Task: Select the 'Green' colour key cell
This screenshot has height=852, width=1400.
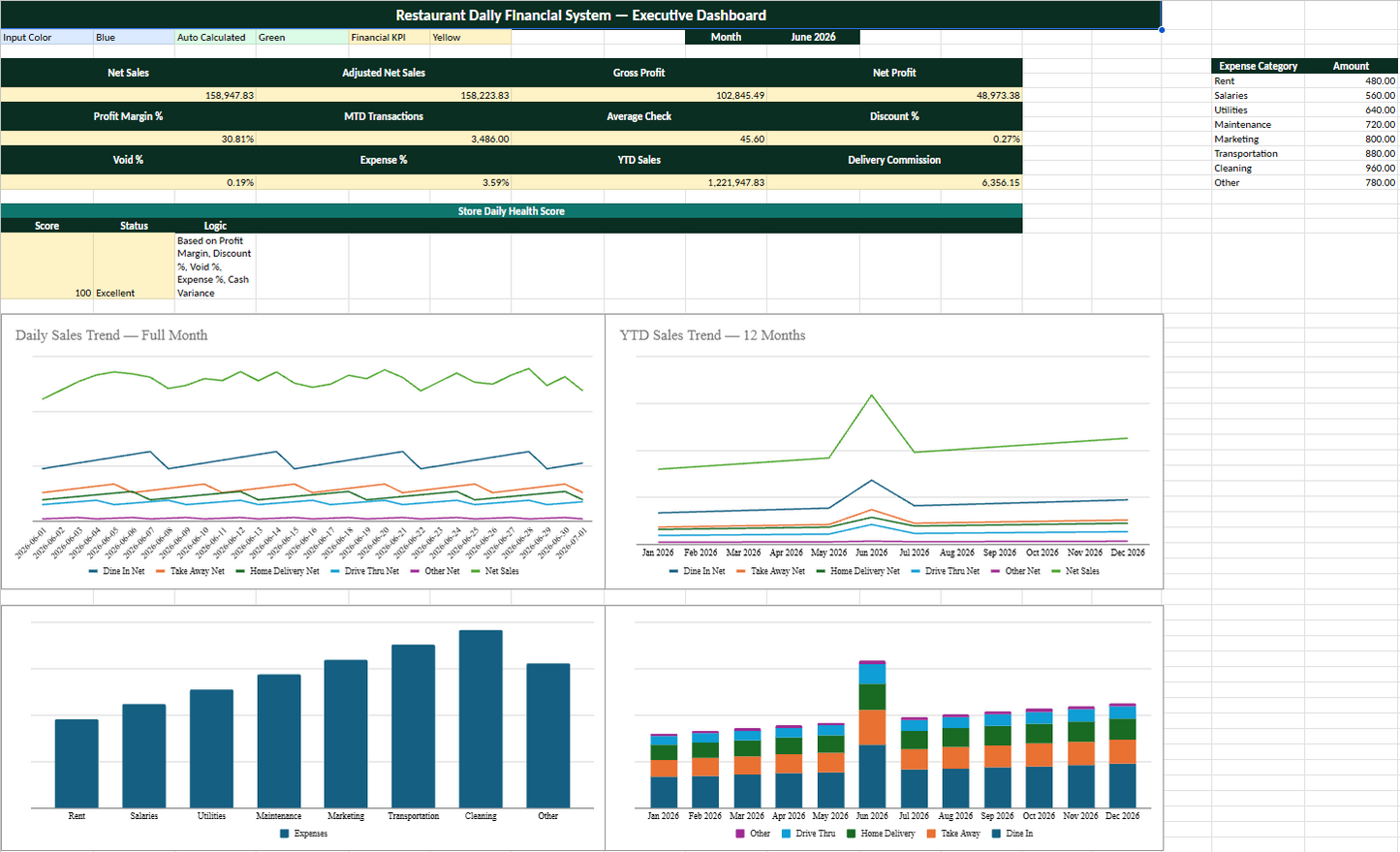Action: click(302, 38)
